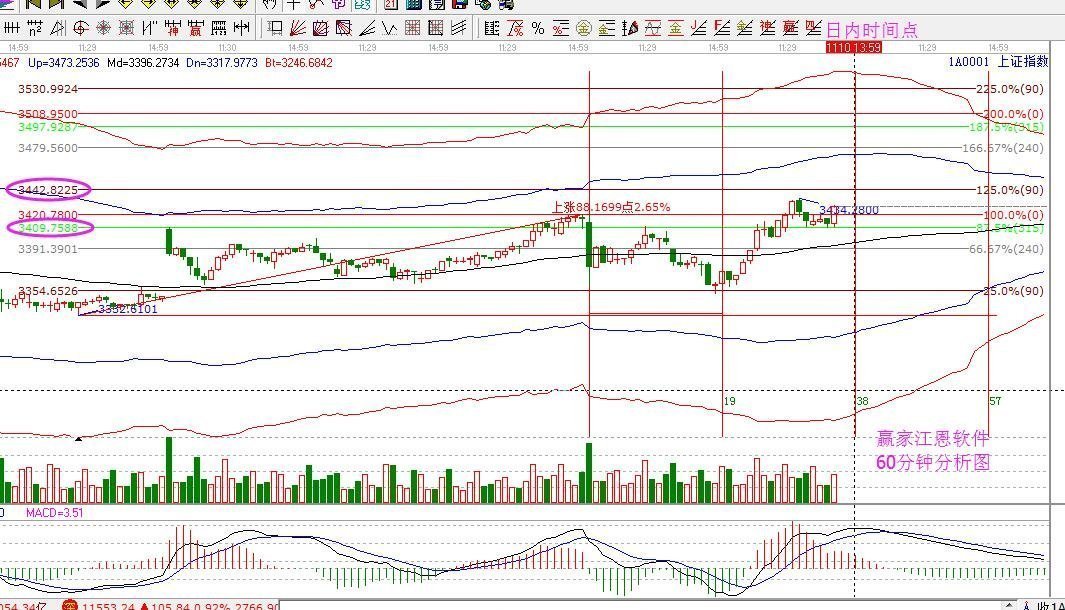Pick the angle lines tool
Screen dimensions: 1065x610
tap(367, 28)
